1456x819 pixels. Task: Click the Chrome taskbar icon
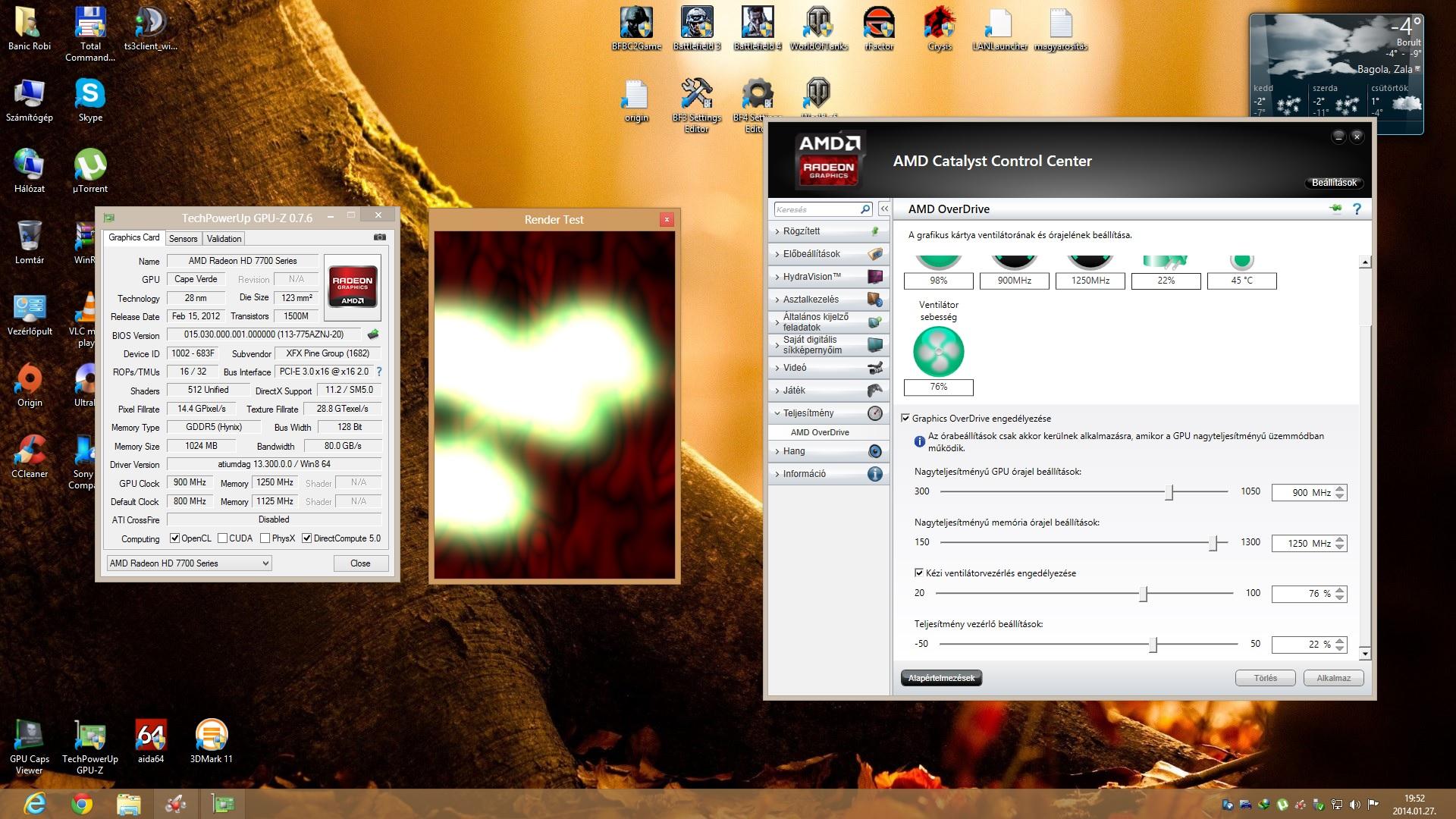click(82, 803)
